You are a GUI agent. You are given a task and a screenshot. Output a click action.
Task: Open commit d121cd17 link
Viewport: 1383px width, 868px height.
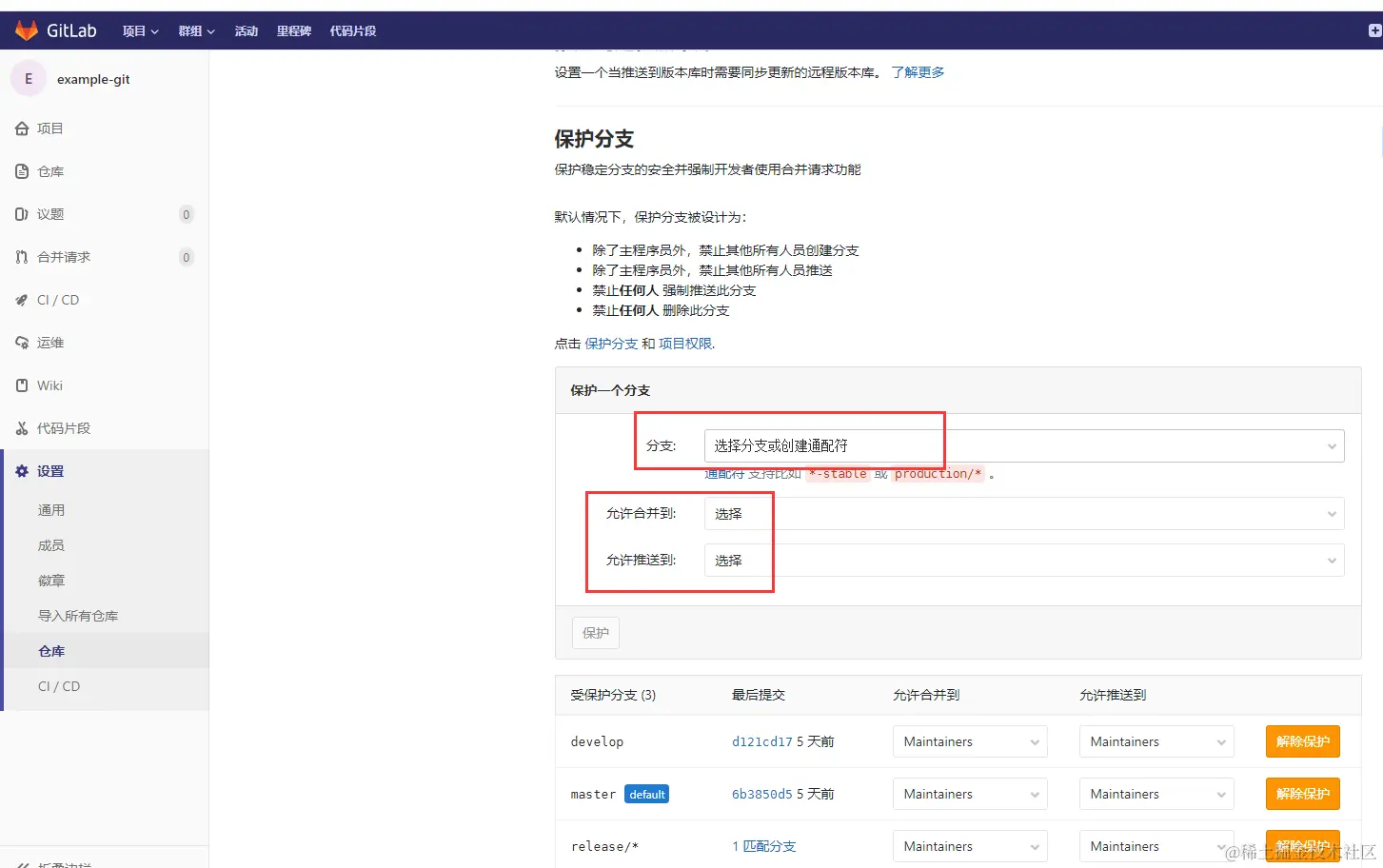click(x=762, y=741)
